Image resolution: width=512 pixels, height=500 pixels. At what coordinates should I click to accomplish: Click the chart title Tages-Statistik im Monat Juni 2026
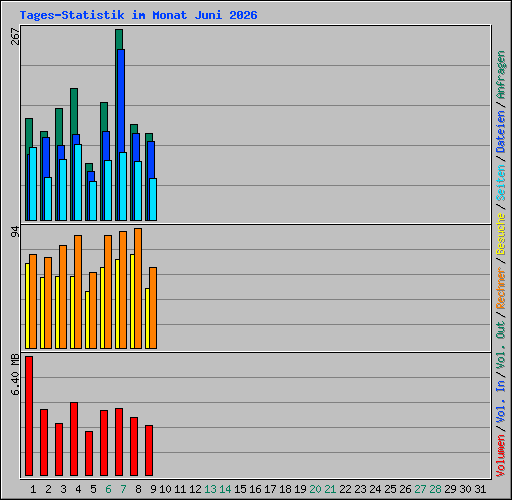pos(138,15)
